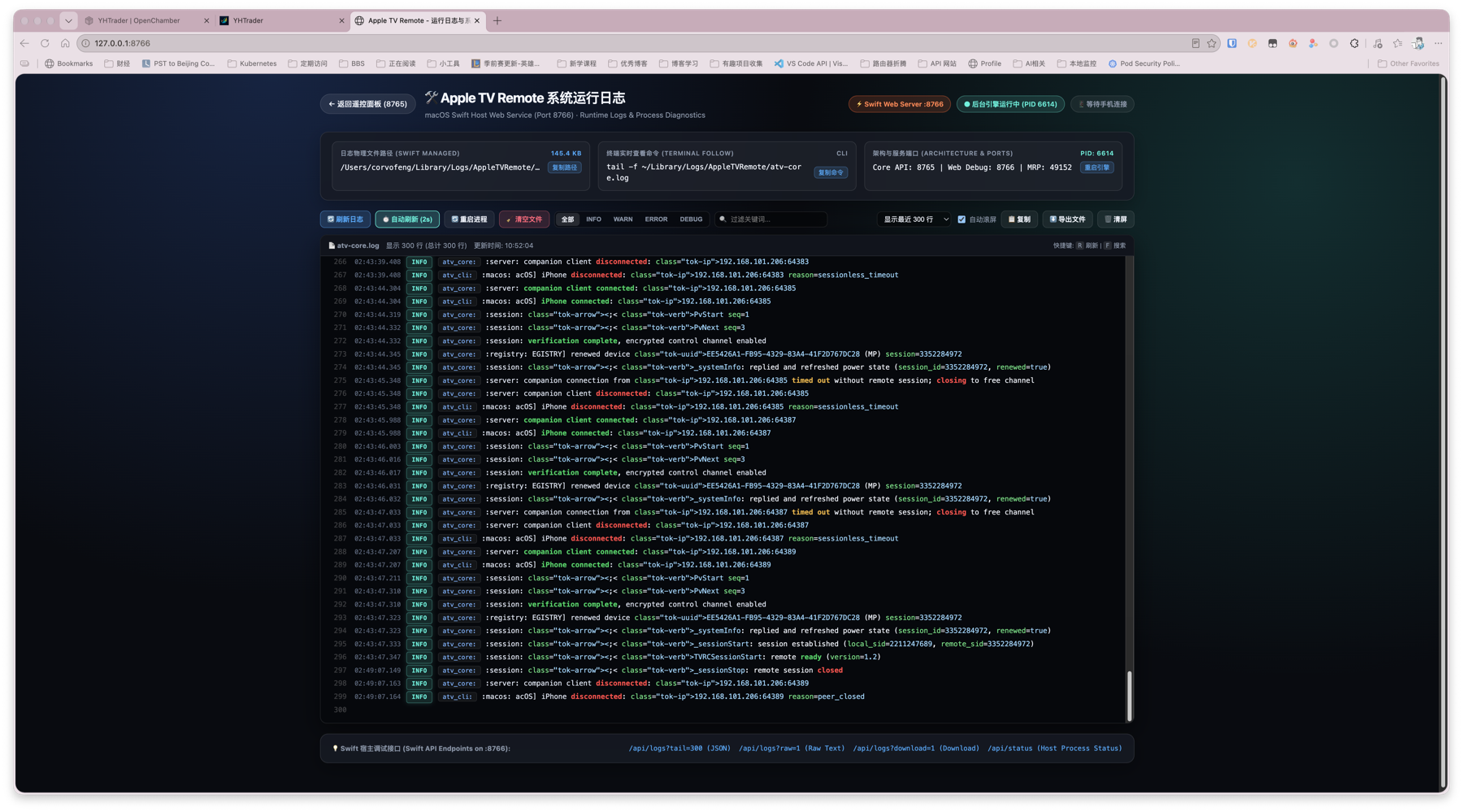Viewport: 1463px width, 812px height.
Task: Open the orange circular extension icon
Action: [1252, 43]
